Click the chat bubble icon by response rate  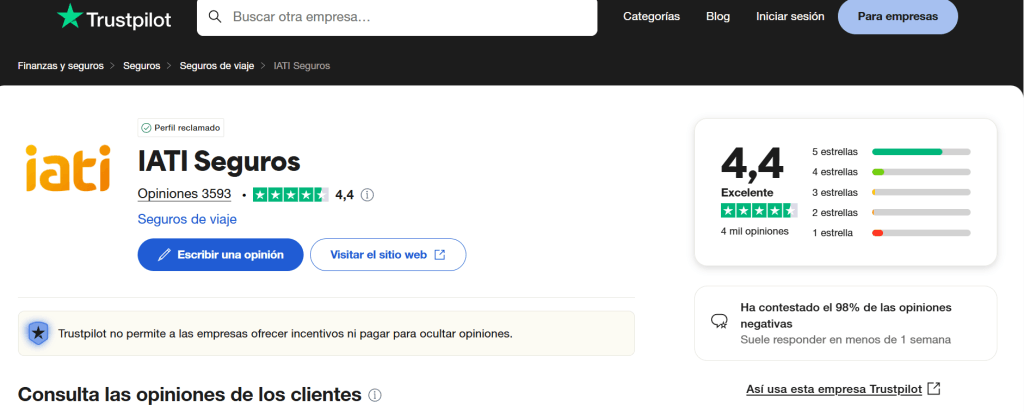[718, 321]
